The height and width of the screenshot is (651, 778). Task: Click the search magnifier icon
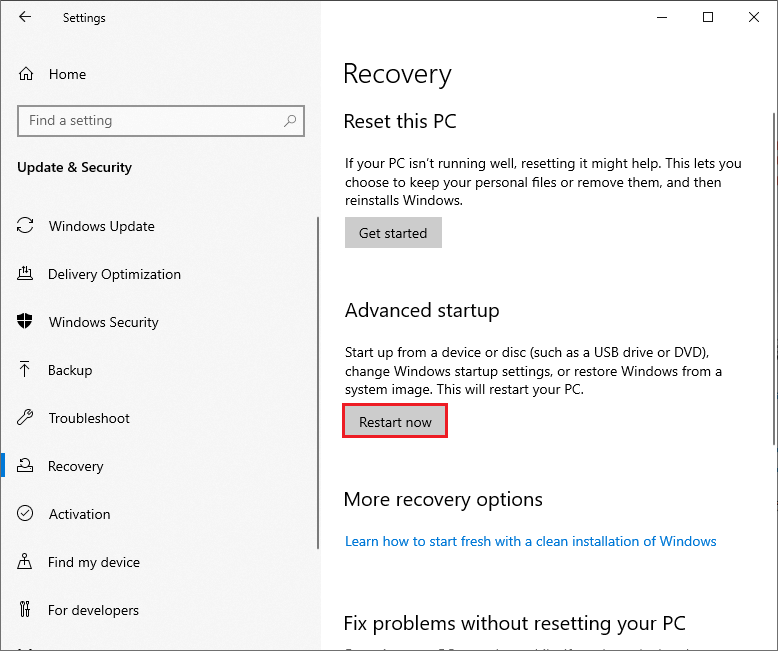[x=290, y=121]
